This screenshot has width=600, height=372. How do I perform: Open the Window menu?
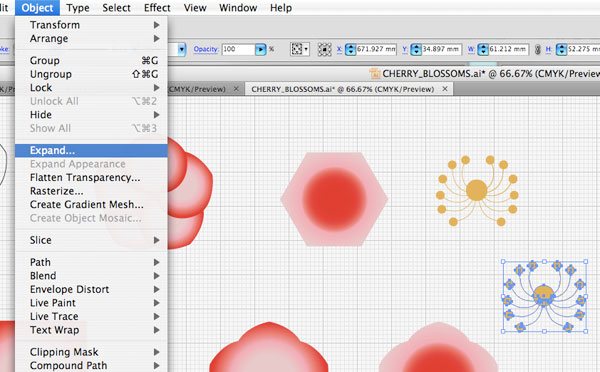click(x=238, y=8)
